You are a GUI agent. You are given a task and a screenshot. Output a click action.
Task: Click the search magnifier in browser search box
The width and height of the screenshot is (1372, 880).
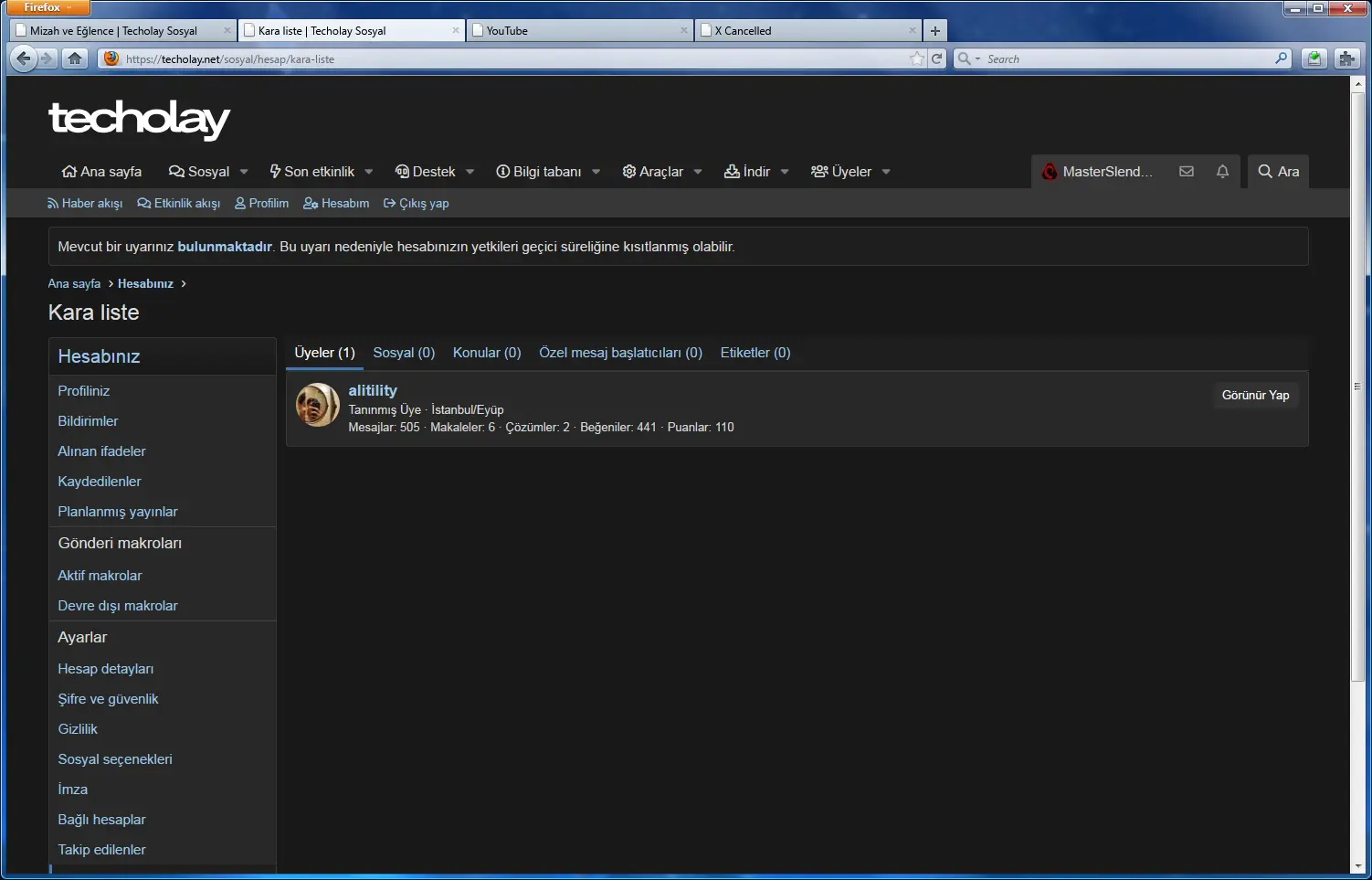pyautogui.click(x=1282, y=58)
